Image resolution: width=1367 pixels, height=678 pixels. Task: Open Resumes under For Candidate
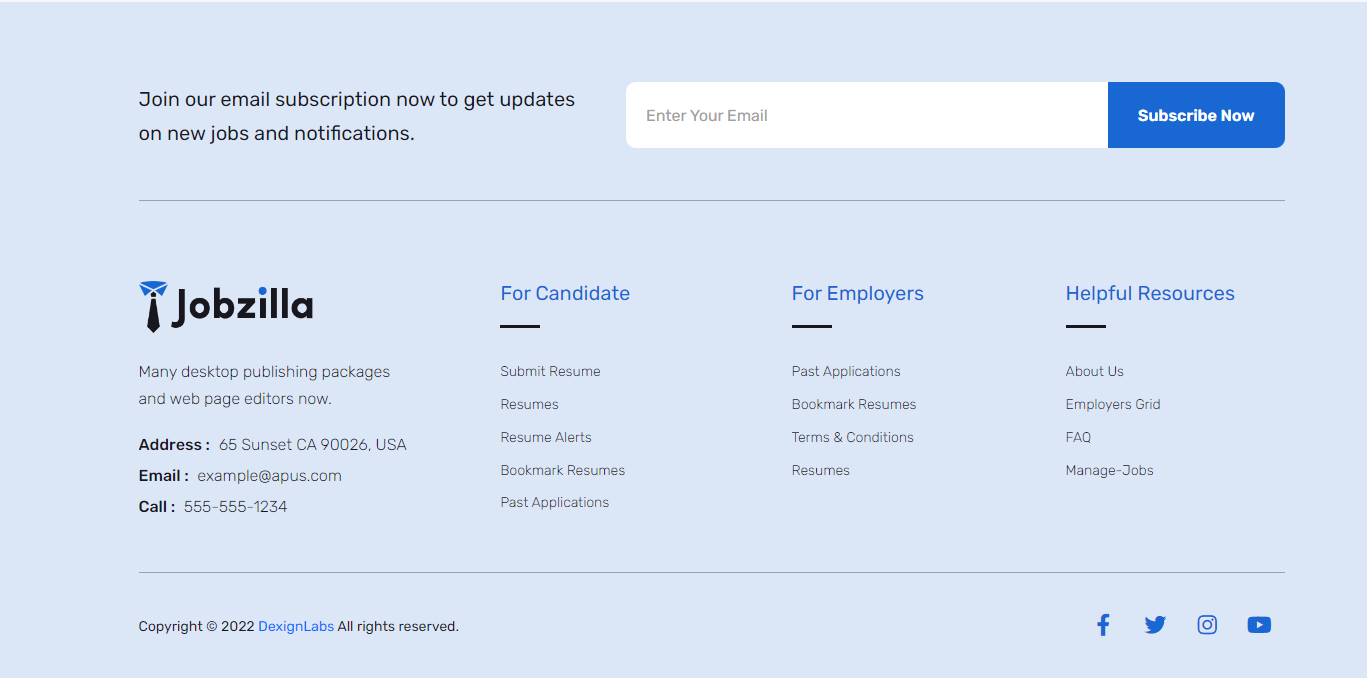click(x=529, y=404)
